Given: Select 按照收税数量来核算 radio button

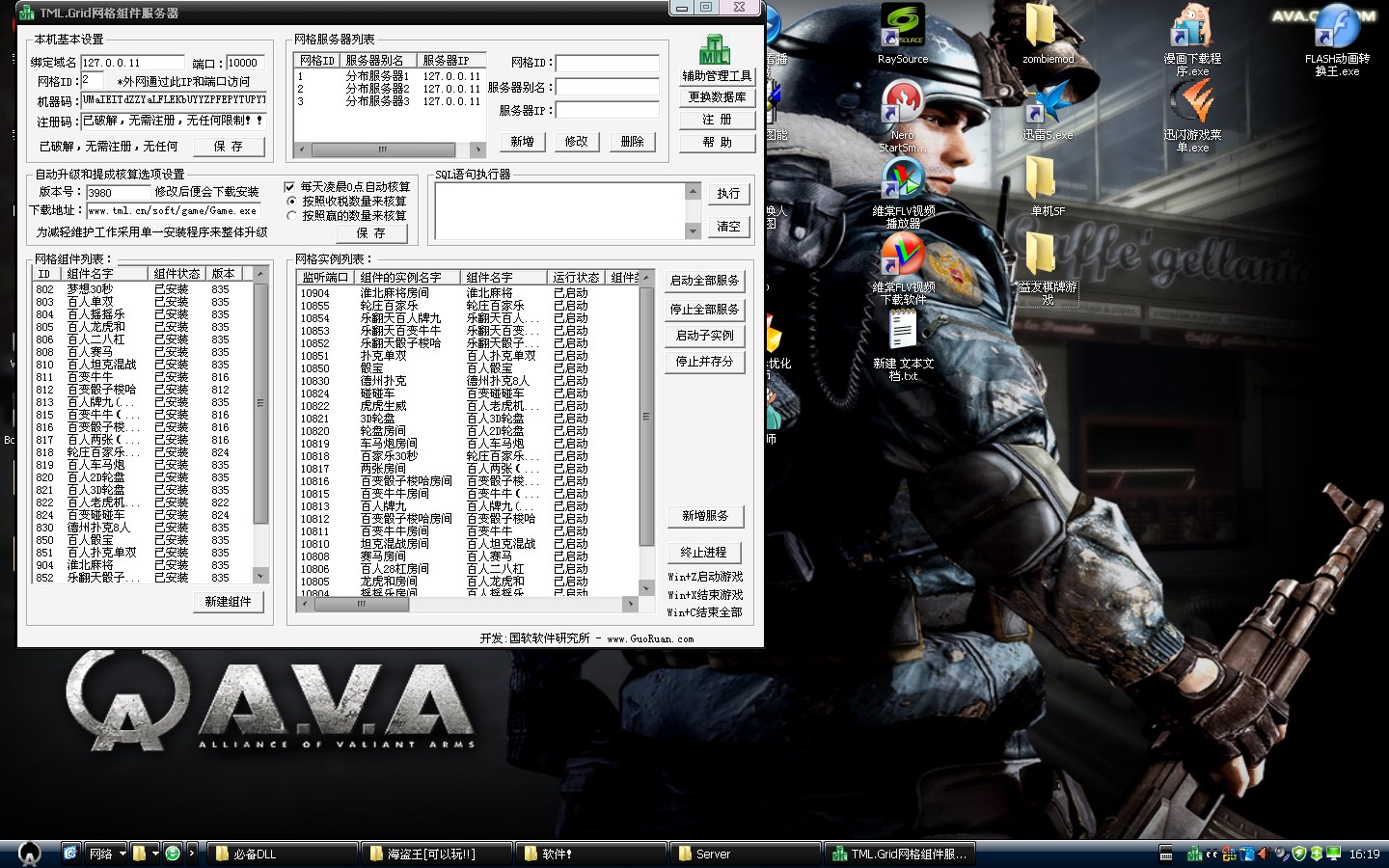Looking at the screenshot, I should point(290,201).
